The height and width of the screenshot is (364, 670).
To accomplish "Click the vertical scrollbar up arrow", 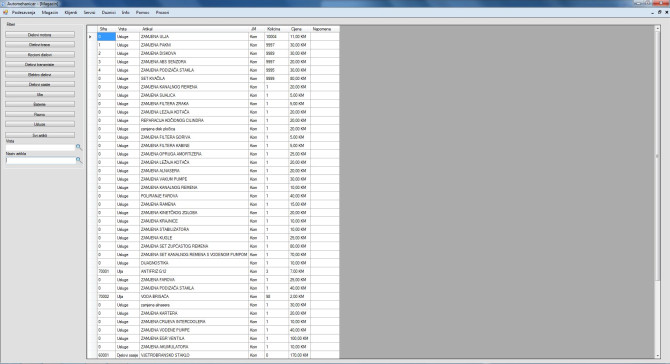I will coord(658,28).
